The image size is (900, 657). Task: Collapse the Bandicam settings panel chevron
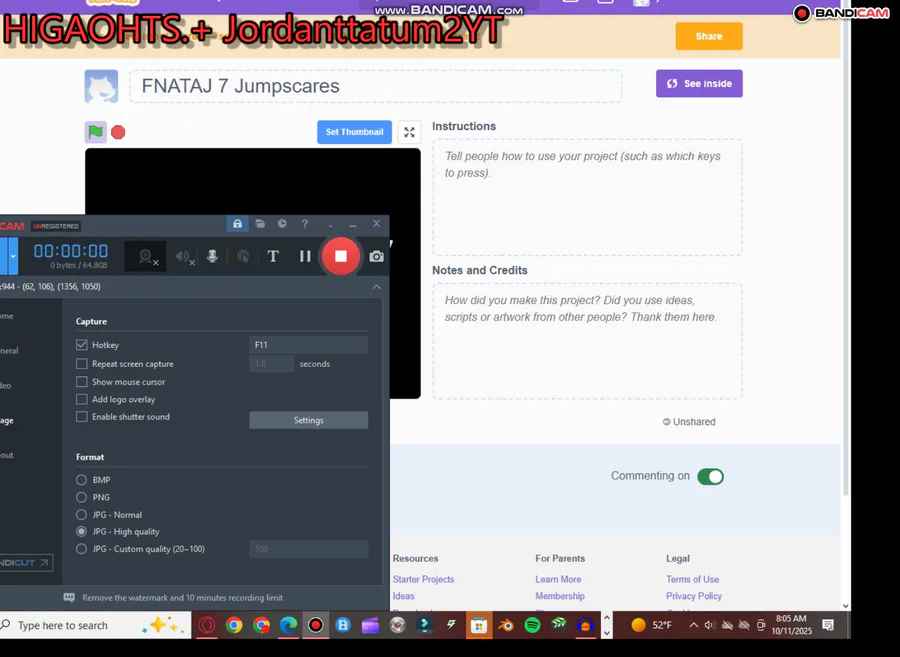(x=377, y=286)
